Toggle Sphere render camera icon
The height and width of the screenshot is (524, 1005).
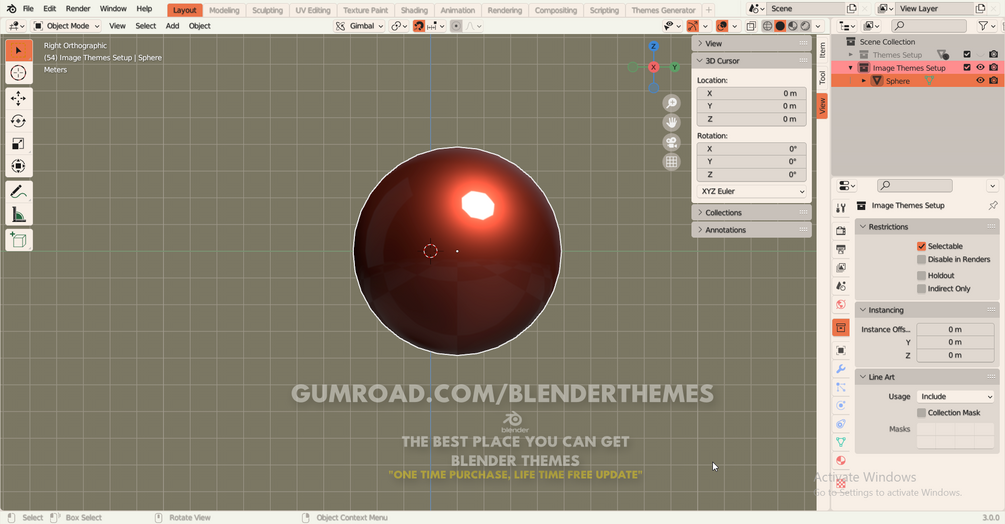(x=993, y=81)
